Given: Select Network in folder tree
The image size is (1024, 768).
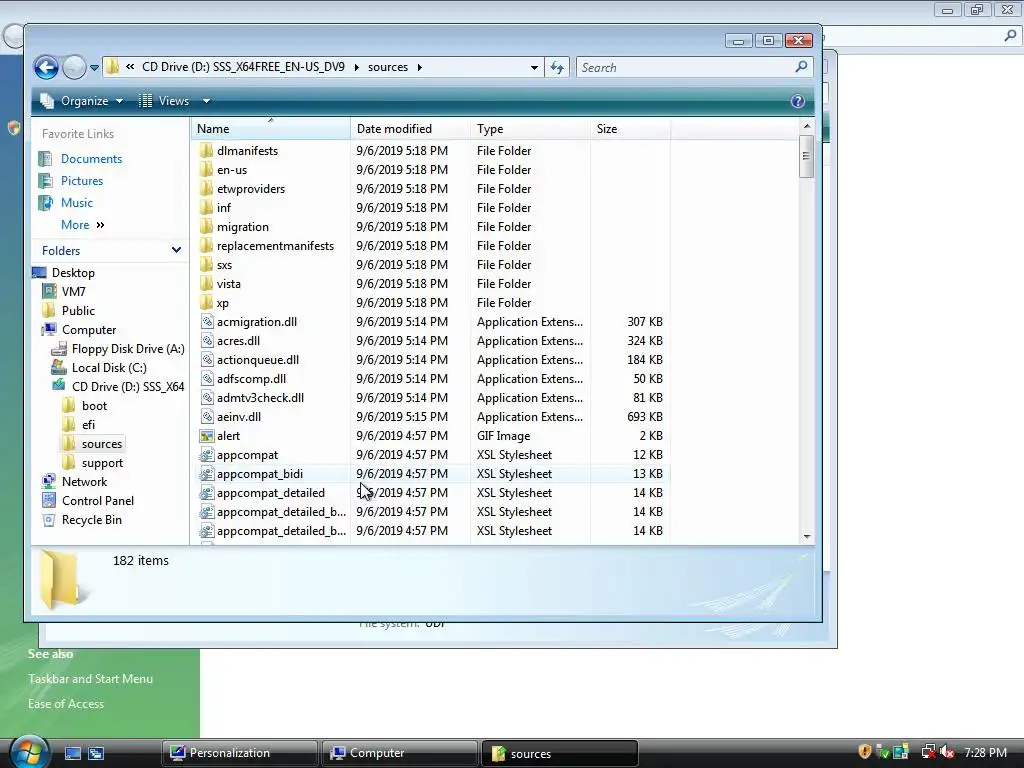Looking at the screenshot, I should pyautogui.click(x=84, y=482).
